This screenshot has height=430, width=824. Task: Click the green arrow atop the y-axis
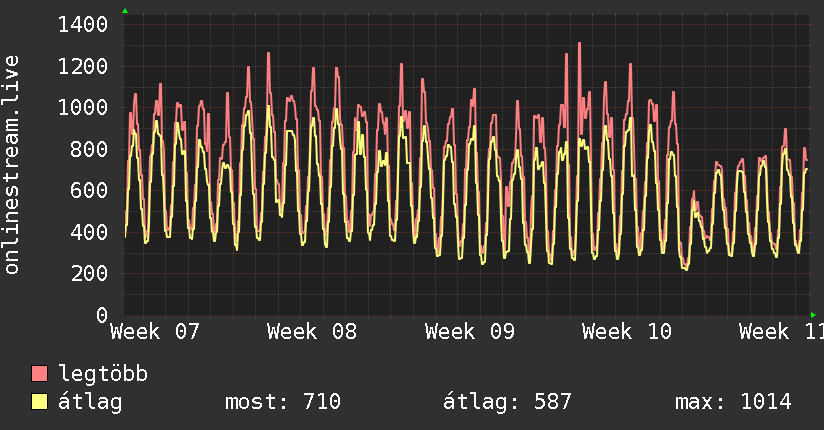point(125,11)
